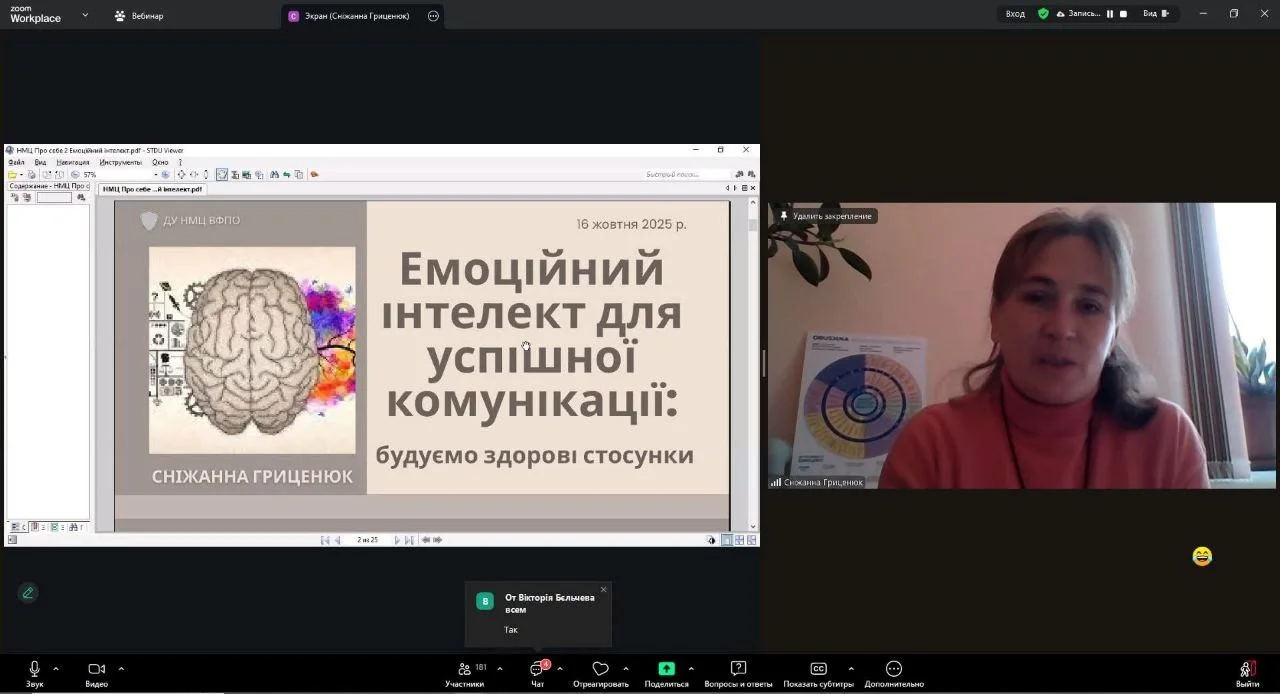Click the Выйти leave meeting icon
This screenshot has height=694, width=1280.
coord(1247,669)
